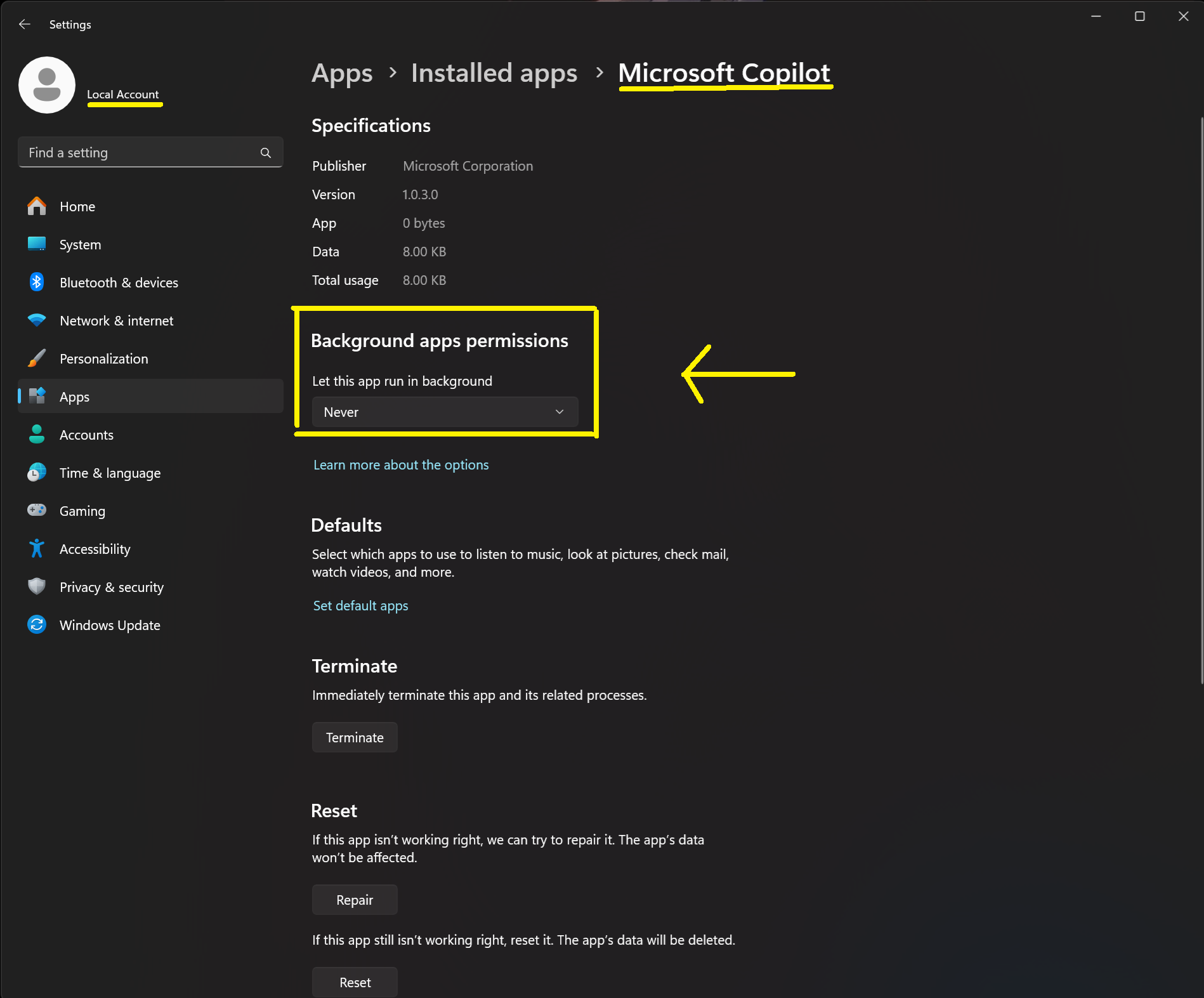Click the Privacy shield icon
Screen dimensions: 1204x998
37,587
